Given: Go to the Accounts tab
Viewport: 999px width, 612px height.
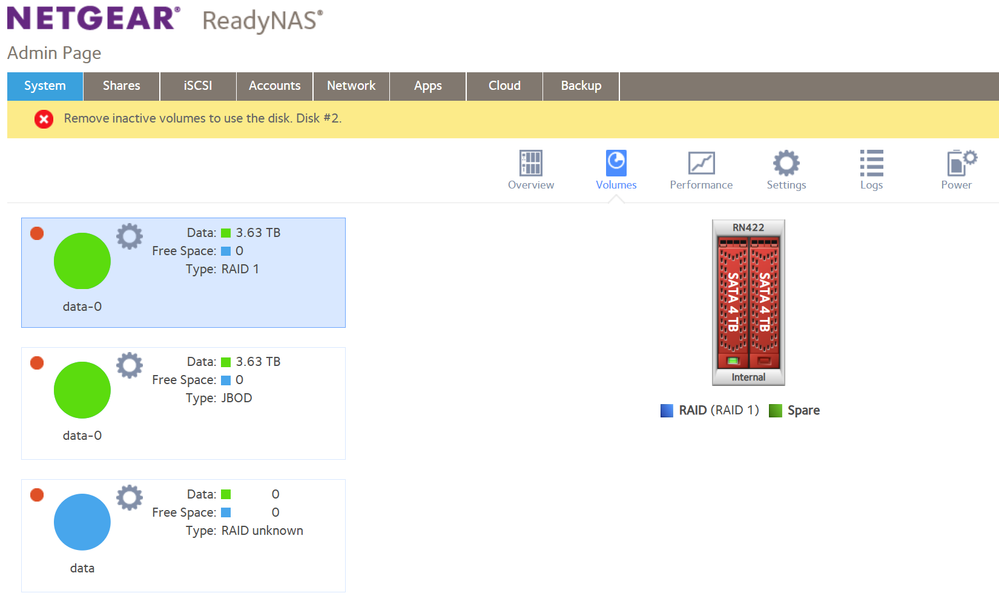Looking at the screenshot, I should click(274, 86).
